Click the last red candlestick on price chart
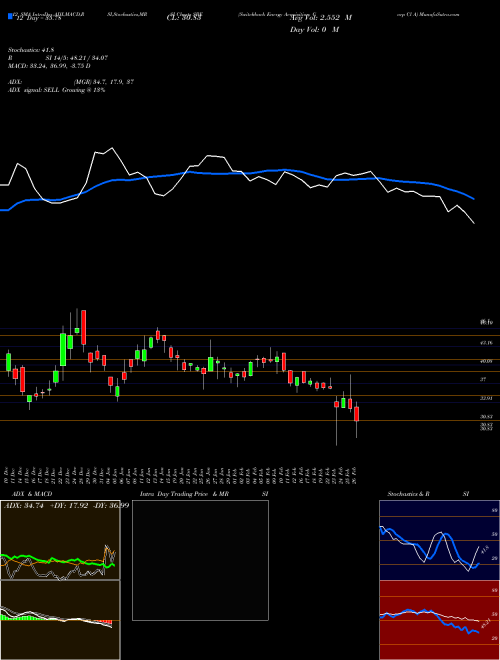This screenshot has width=500, height=660. point(356,414)
